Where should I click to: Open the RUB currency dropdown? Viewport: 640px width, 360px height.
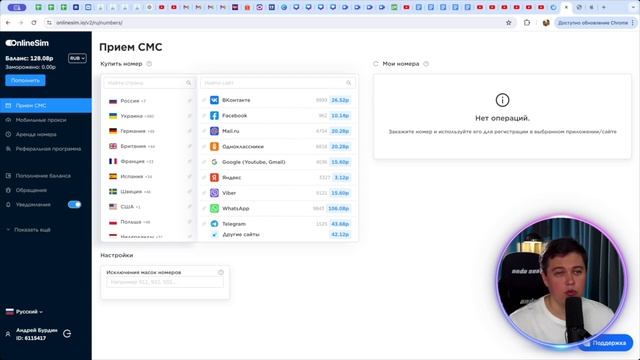pos(77,58)
